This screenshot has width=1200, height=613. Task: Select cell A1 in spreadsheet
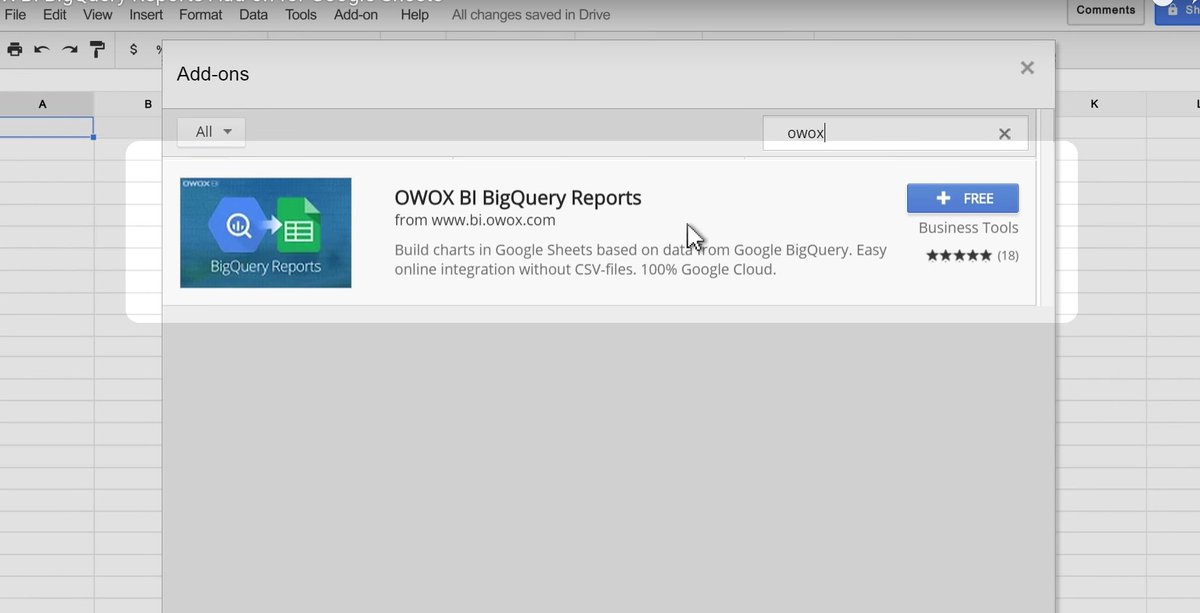[x=46, y=128]
